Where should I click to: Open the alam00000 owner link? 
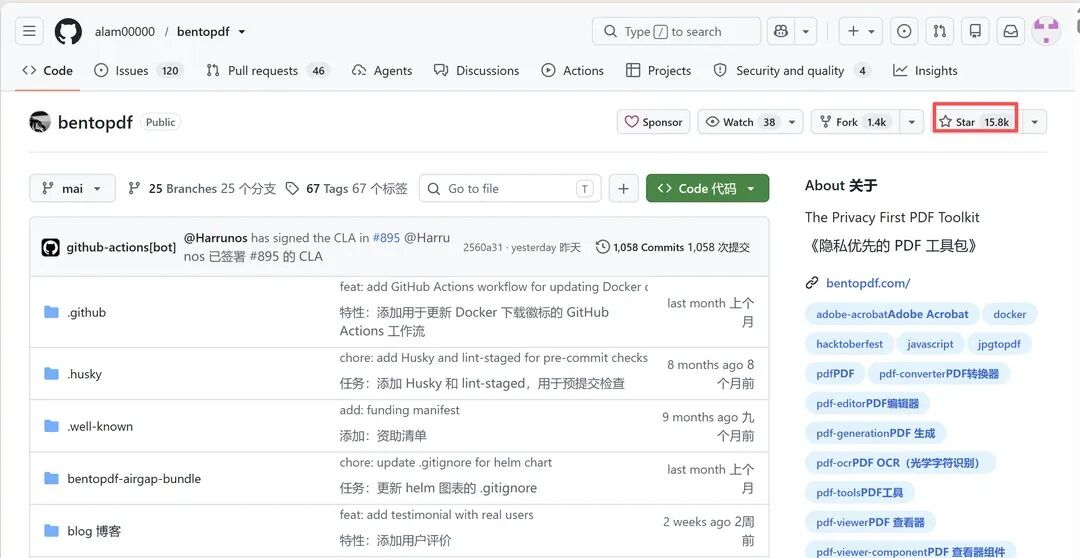click(x=125, y=32)
